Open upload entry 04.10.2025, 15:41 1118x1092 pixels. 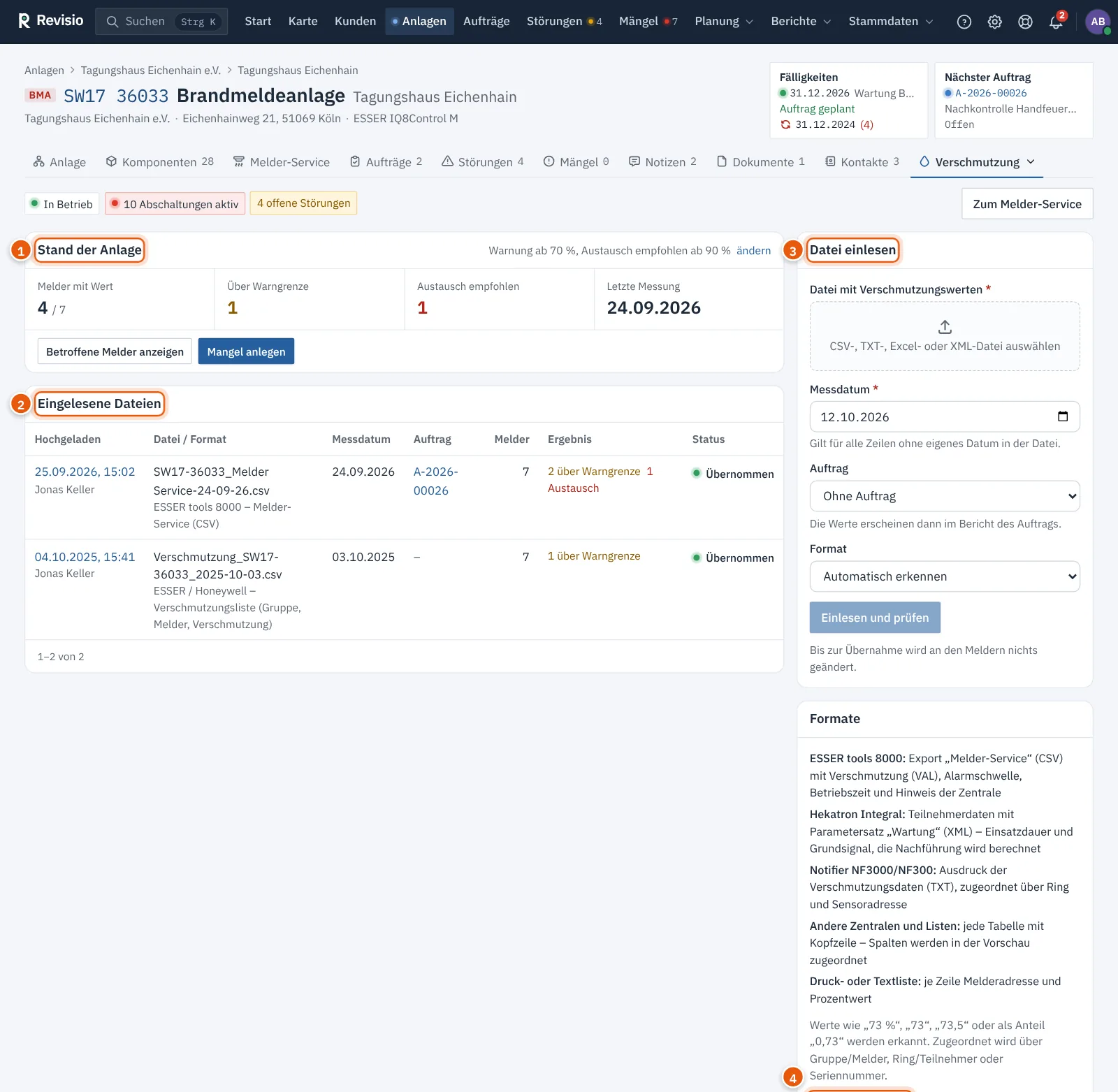[85, 557]
